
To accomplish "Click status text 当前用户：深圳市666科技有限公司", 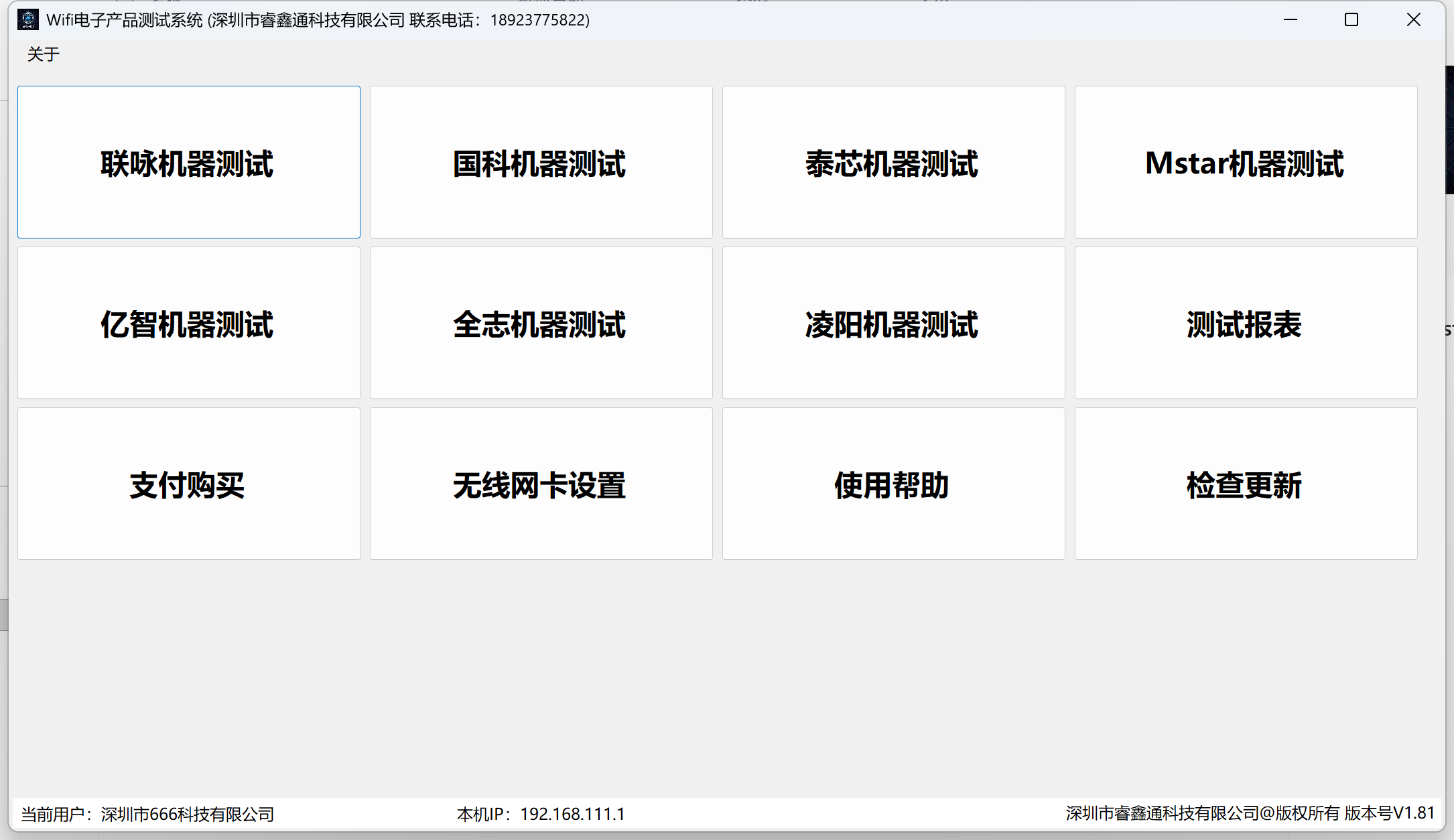I will tap(147, 814).
